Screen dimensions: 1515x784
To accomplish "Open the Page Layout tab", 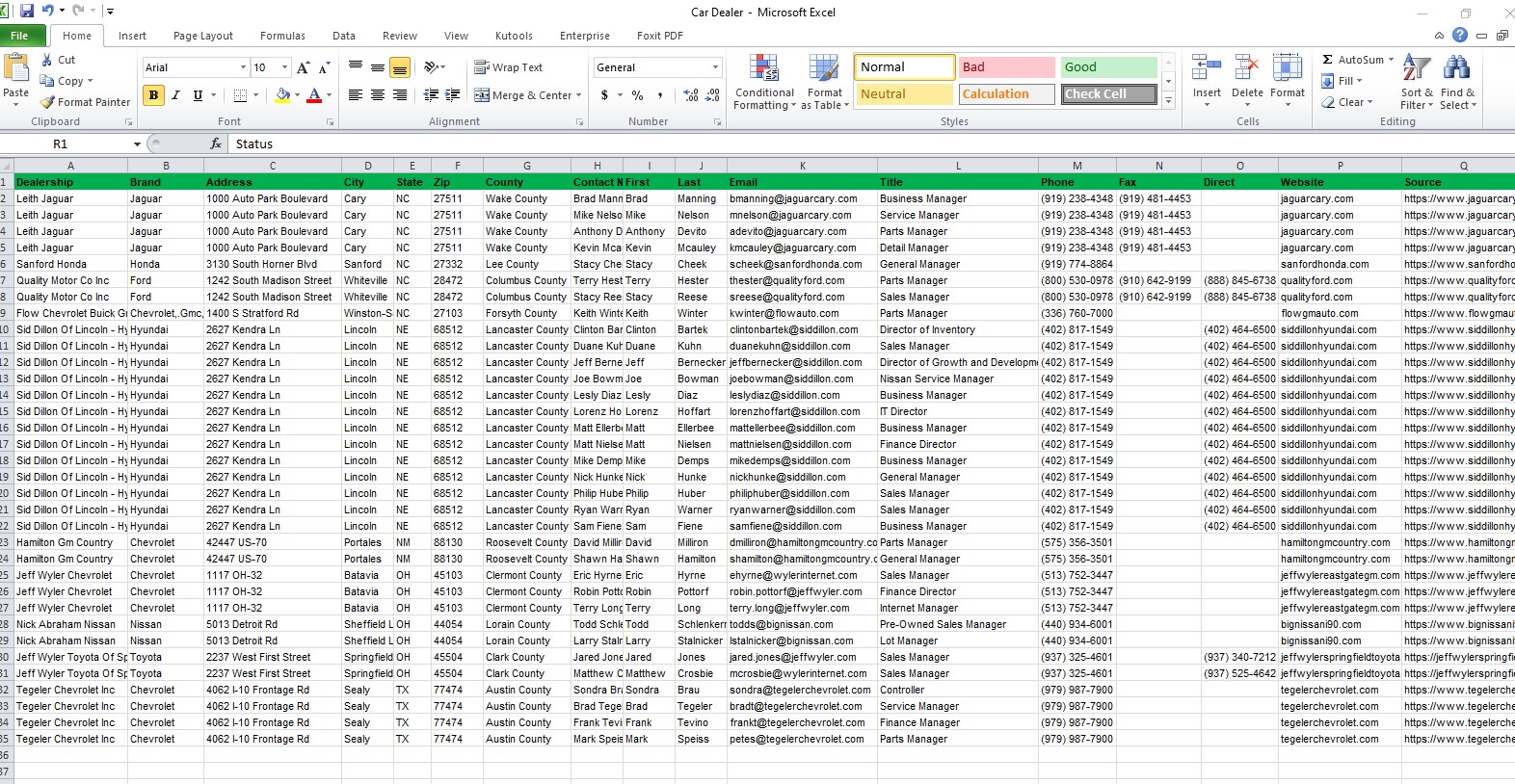I will pos(202,36).
